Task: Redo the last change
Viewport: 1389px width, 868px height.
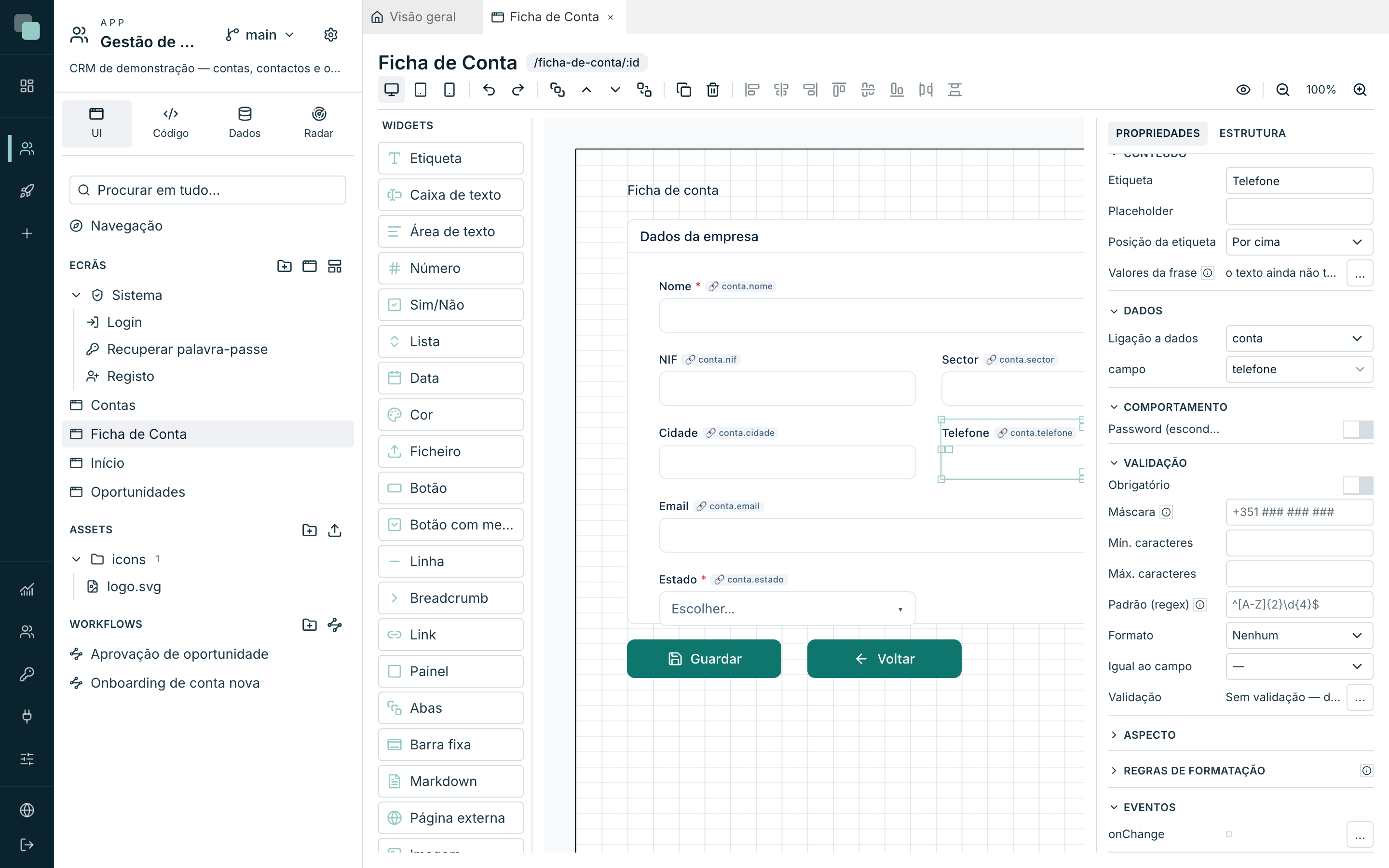Action: (x=517, y=90)
